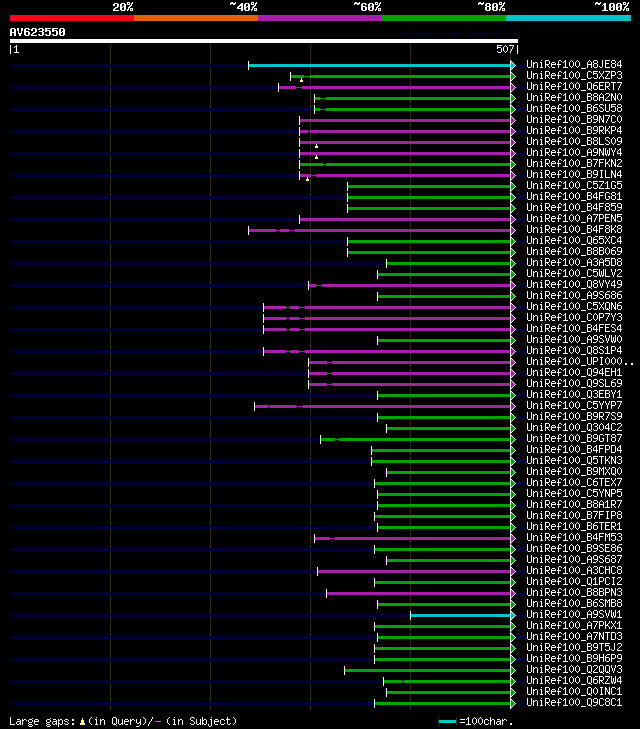This screenshot has height=729, width=640.
Task: Select the UniRef100_B4F8K8 label
Action: [x=574, y=229]
